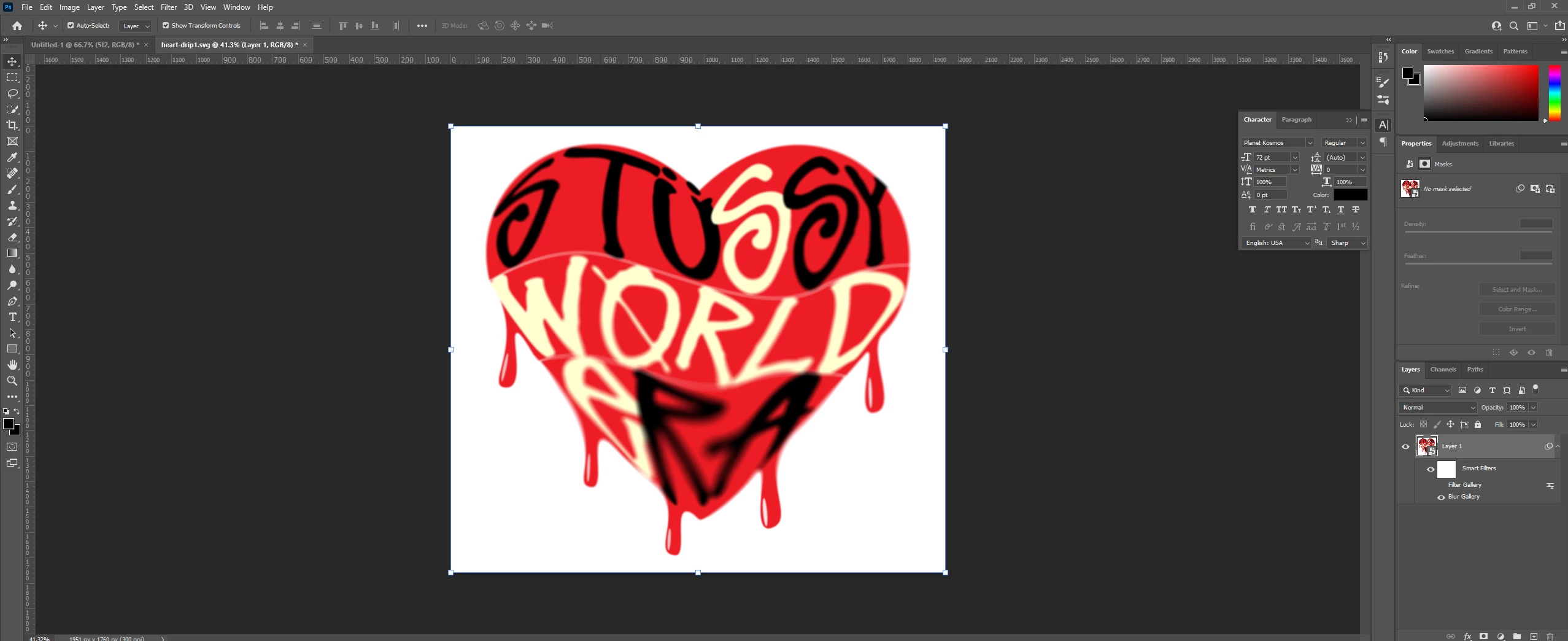Toggle Underline in Character panel
This screenshot has width=1568, height=641.
coord(1341,210)
